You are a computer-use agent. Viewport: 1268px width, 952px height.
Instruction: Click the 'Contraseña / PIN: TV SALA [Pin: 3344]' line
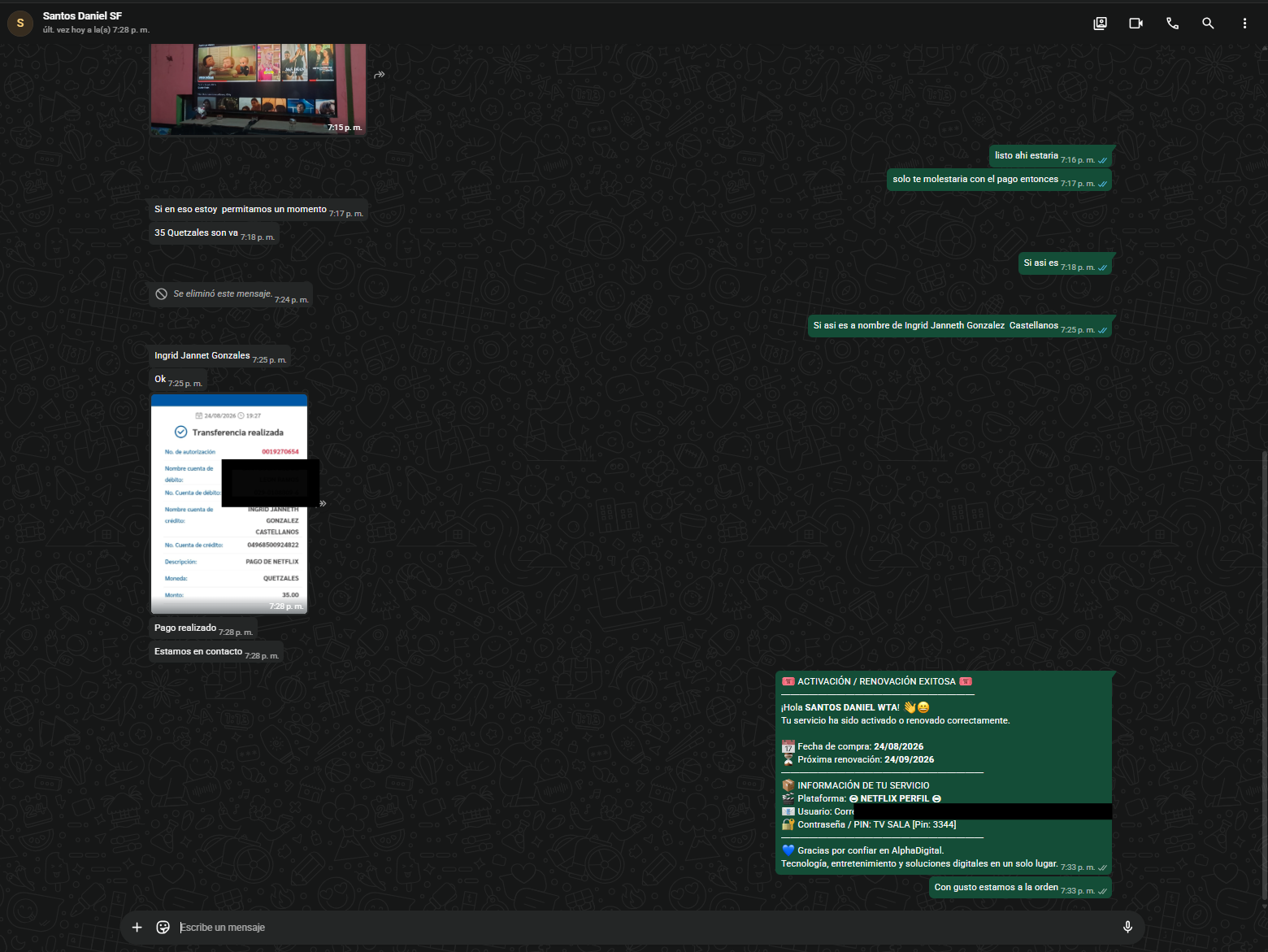[x=869, y=825]
